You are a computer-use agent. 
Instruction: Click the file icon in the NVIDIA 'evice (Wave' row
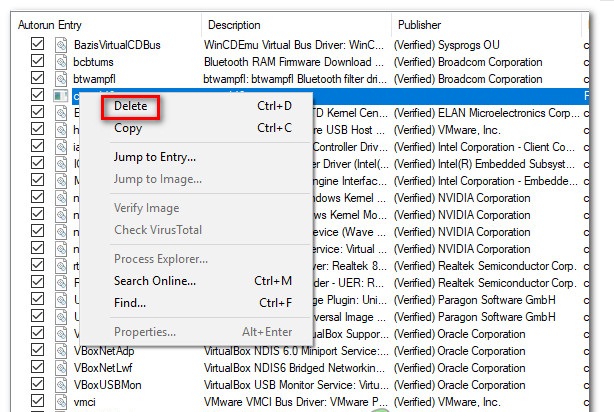pos(61,232)
